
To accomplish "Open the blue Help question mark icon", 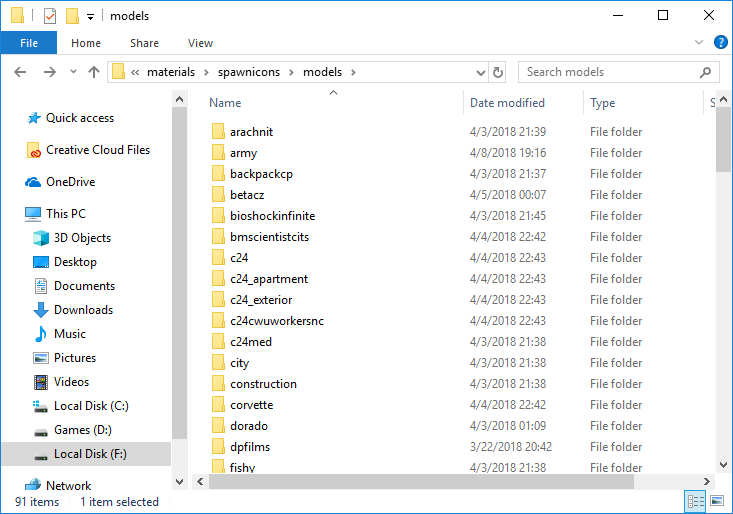I will [720, 42].
